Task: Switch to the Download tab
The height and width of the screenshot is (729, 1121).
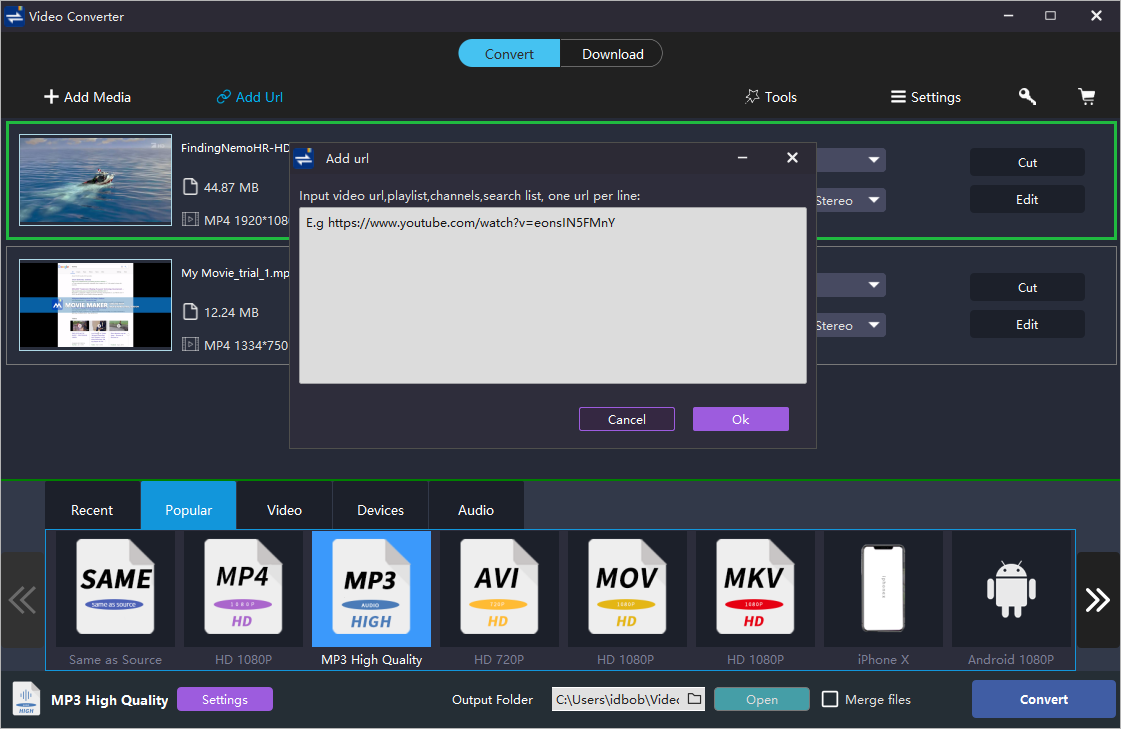Action: click(x=612, y=54)
